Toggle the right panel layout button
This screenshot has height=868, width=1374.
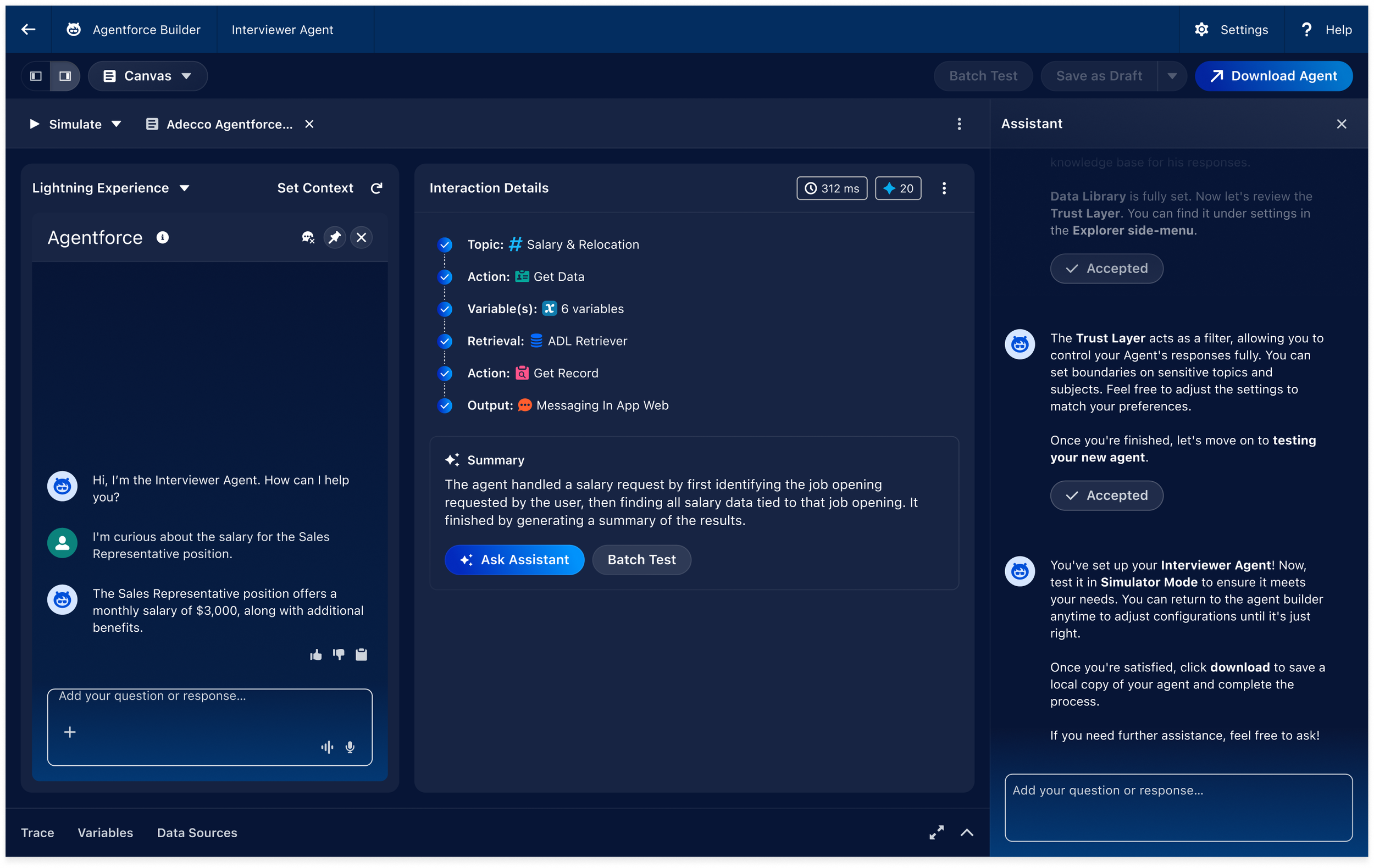[65, 76]
